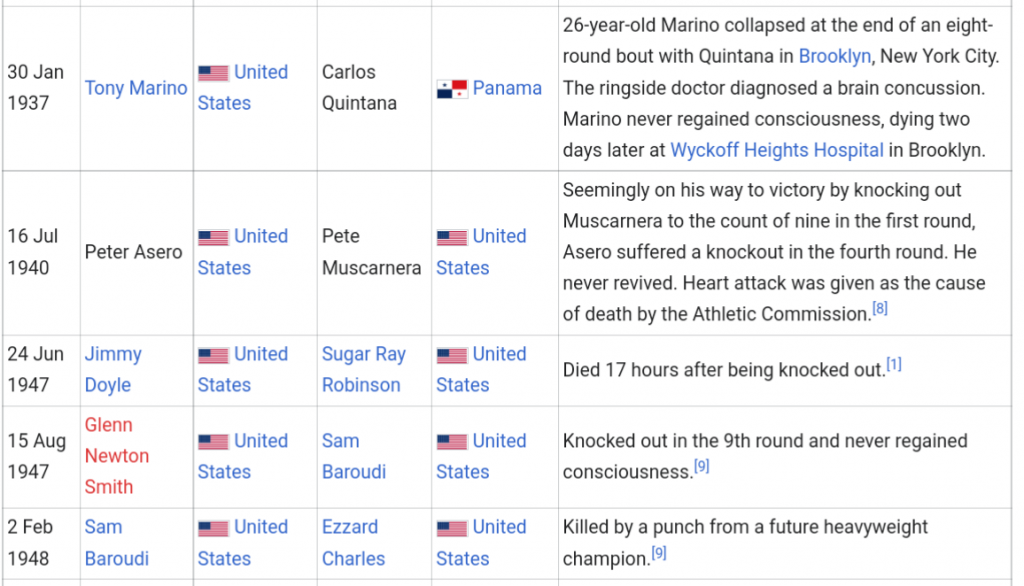Click US flag beside Ezzard Charles
The width and height of the screenshot is (1024, 586).
pos(452,528)
